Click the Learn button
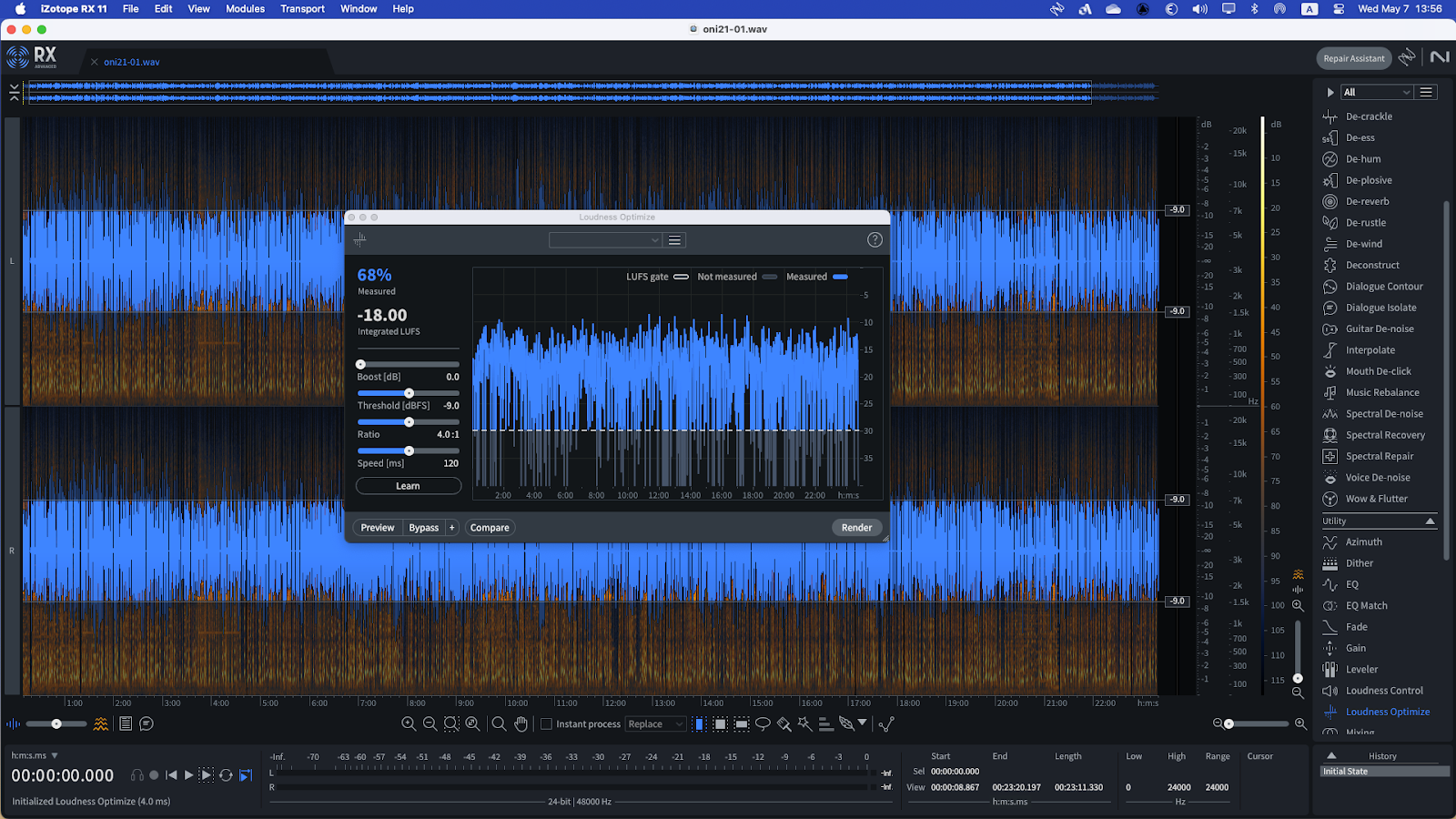Screen dimensions: 1456x819 point(408,486)
